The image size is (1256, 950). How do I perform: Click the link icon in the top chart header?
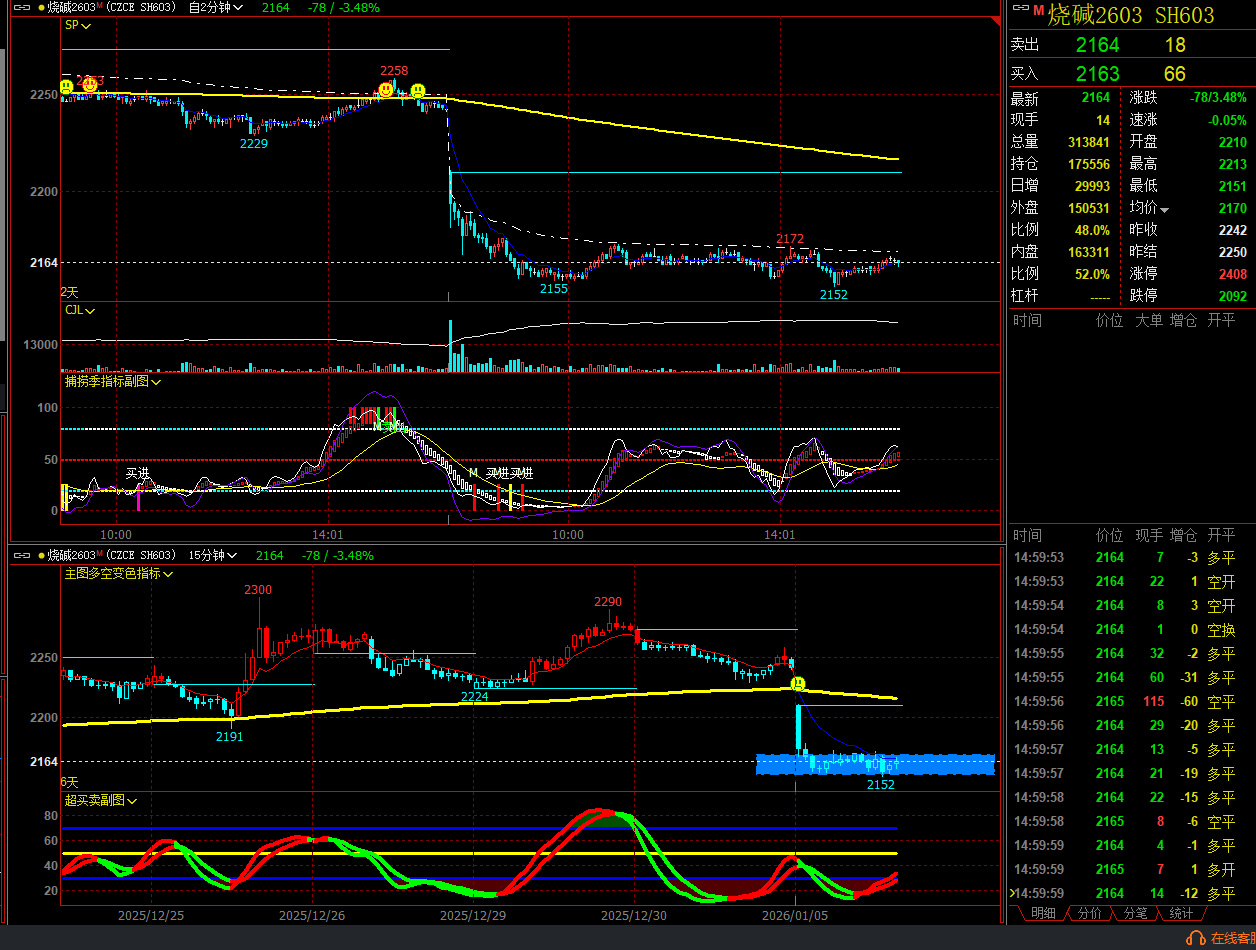[x=21, y=8]
